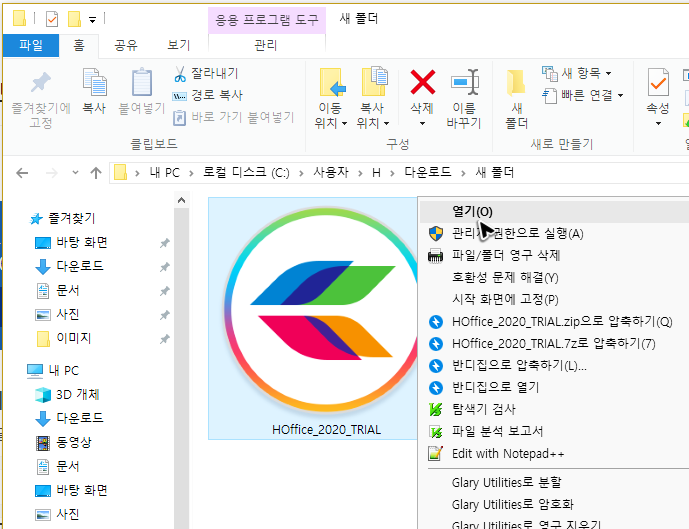Image resolution: width=689 pixels, height=529 pixels.
Task: Go back with the left arrow
Action: click(22, 173)
